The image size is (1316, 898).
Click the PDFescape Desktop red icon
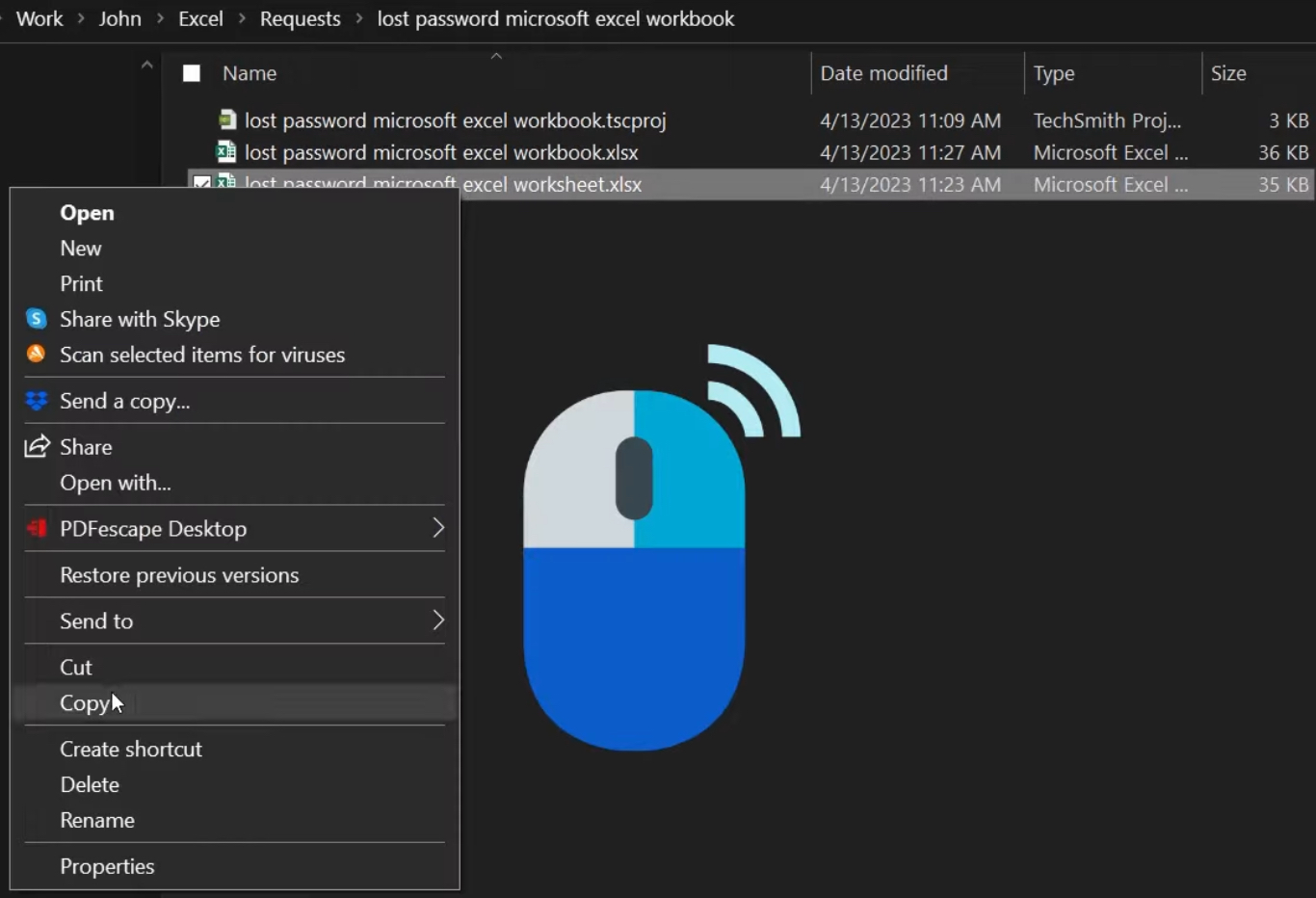(37, 528)
